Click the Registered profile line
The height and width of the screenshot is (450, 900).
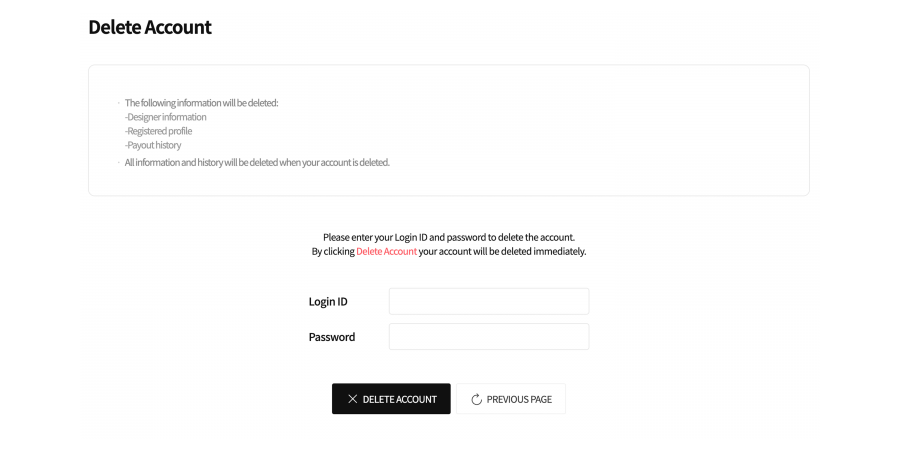159,131
